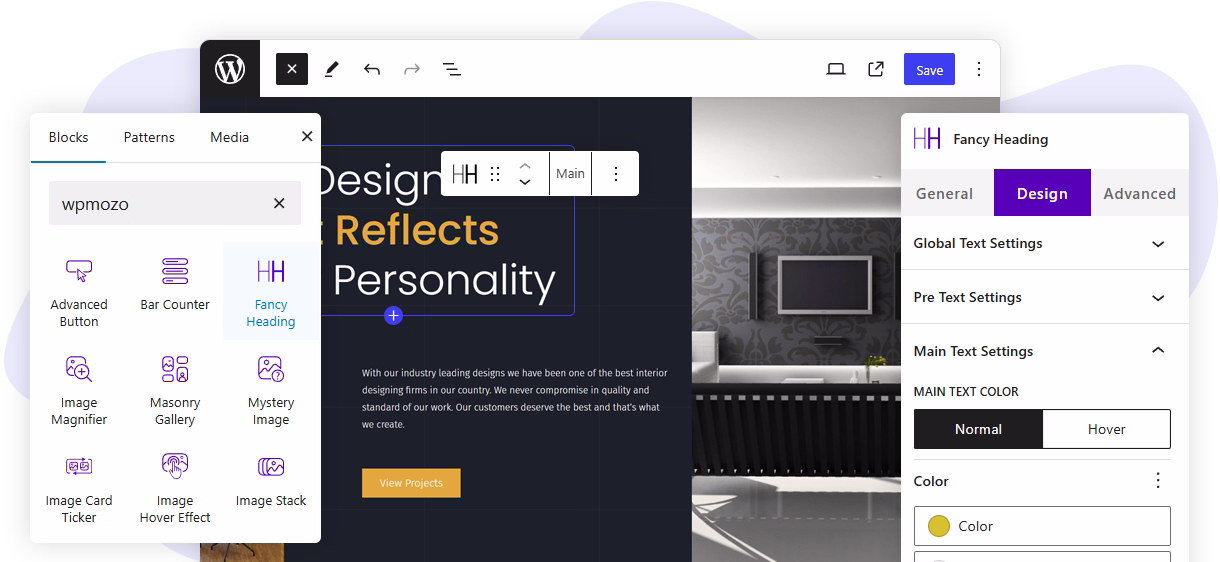Open the desktop preview view icon

point(836,69)
